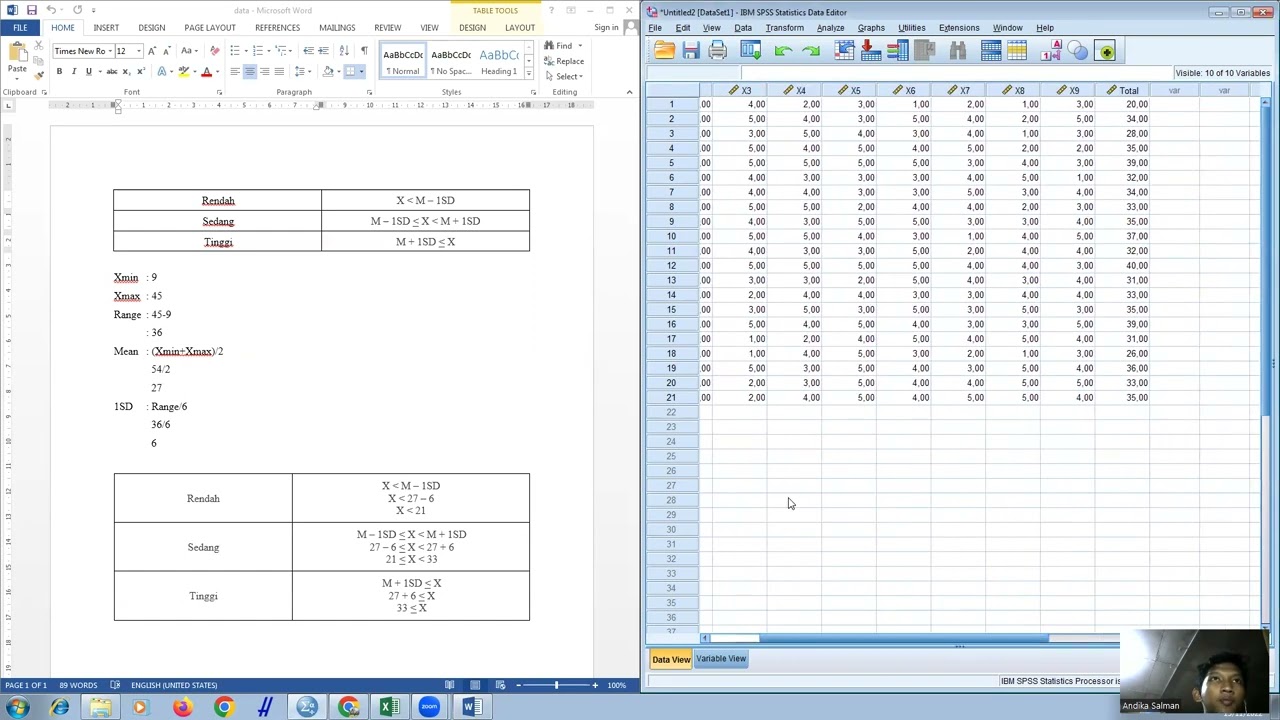Click Find button in Word Editing group
The image size is (1280, 720).
pos(559,46)
